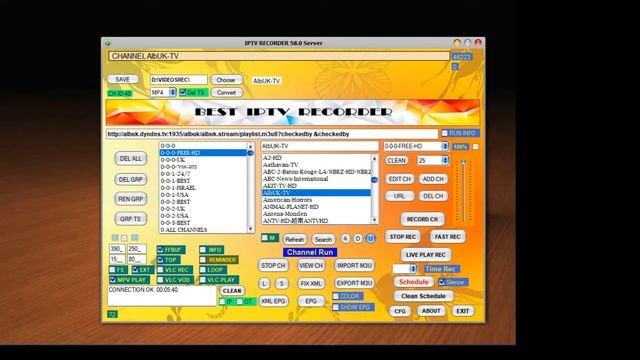
Task: Click the ADD CH button
Action: tap(433, 179)
